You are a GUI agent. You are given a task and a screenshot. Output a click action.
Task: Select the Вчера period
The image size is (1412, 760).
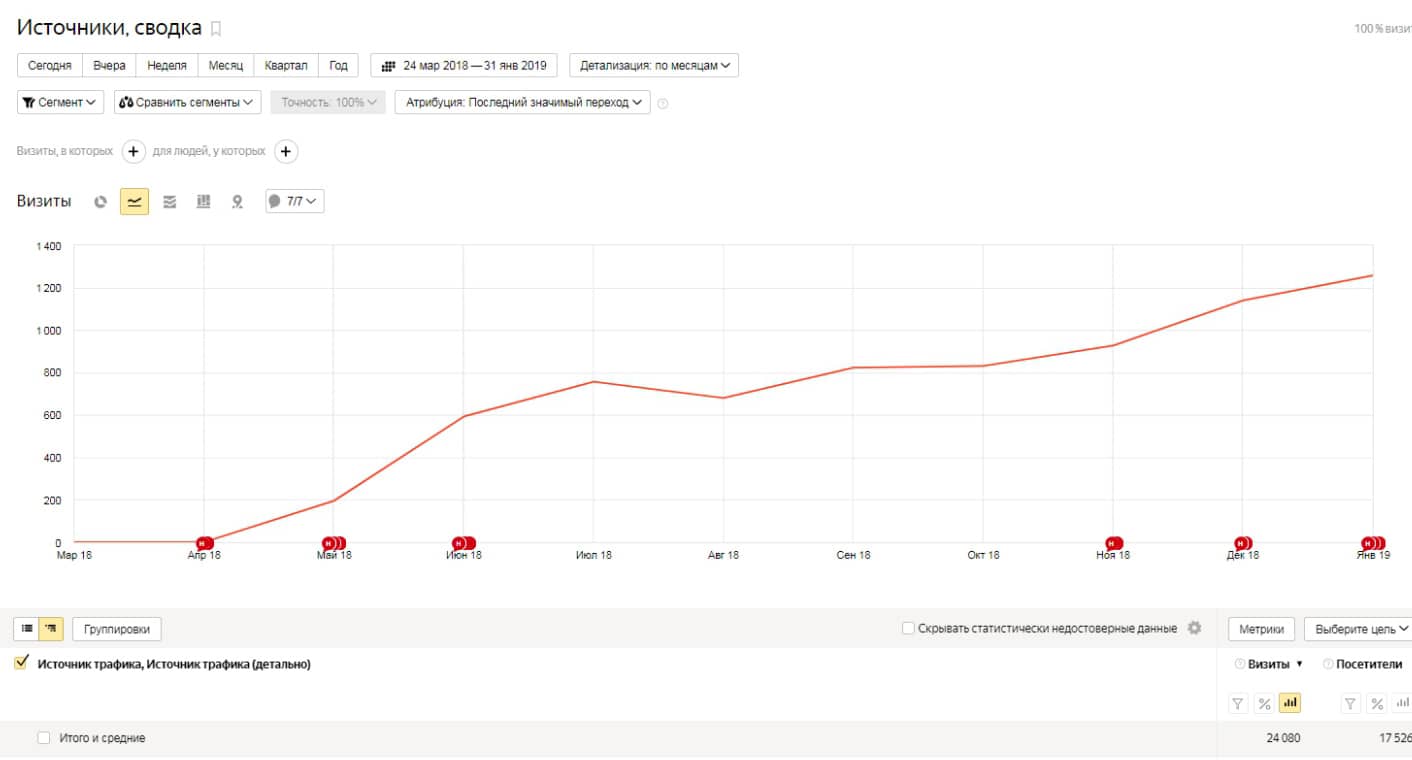[109, 65]
